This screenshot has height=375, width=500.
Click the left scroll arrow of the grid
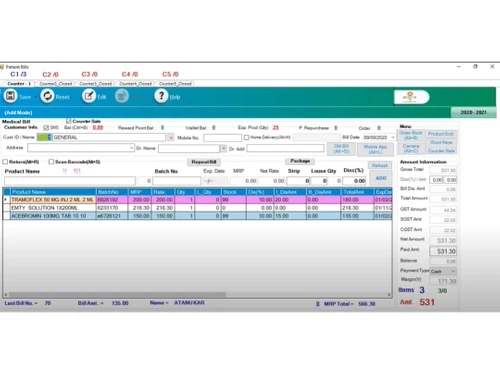point(6,295)
